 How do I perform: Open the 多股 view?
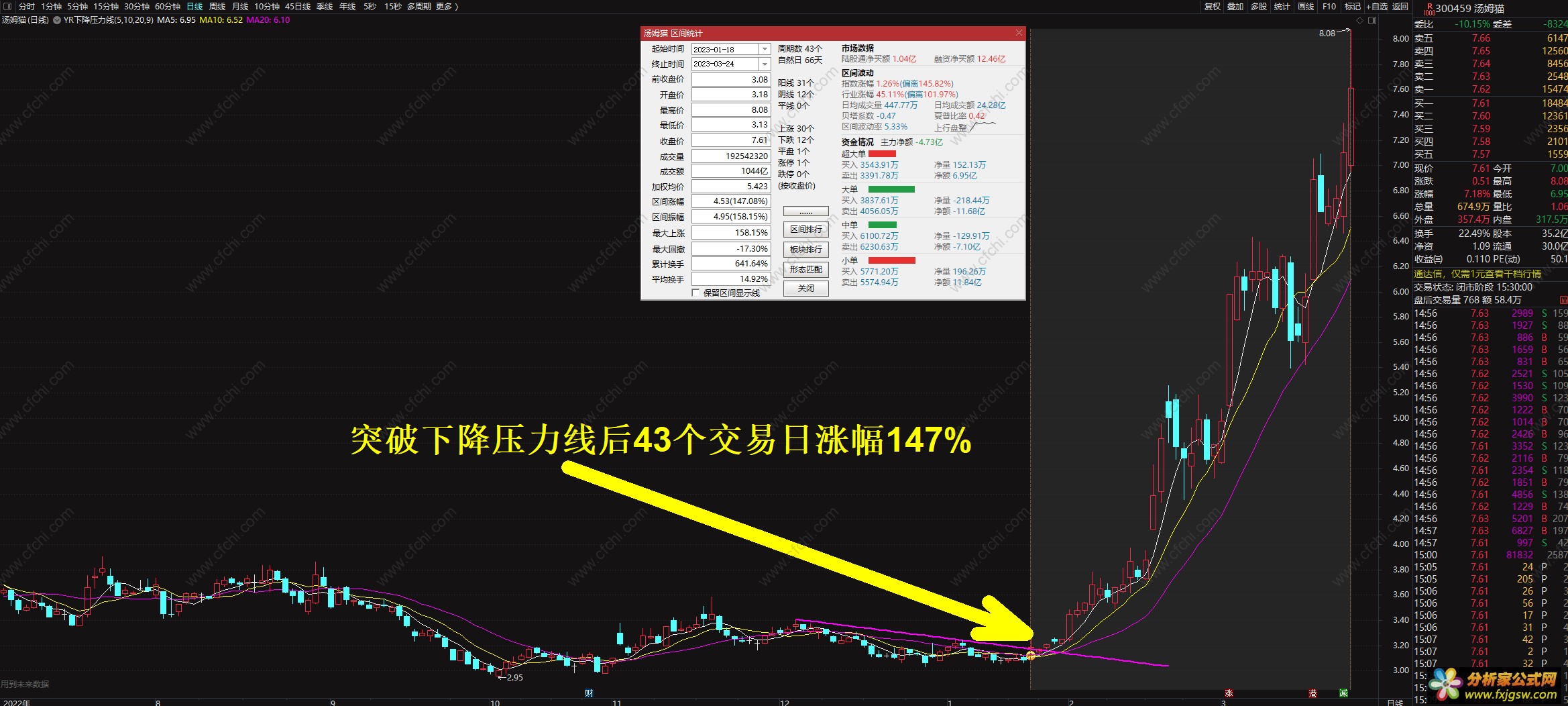[x=1259, y=6]
